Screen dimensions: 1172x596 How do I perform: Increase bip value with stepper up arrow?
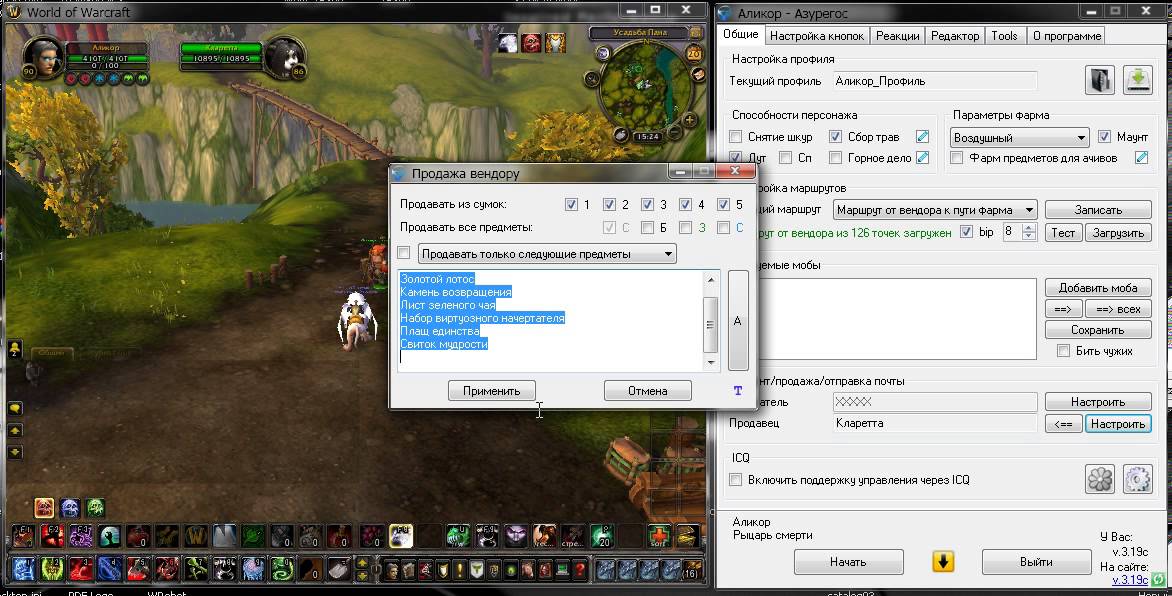point(1029,227)
